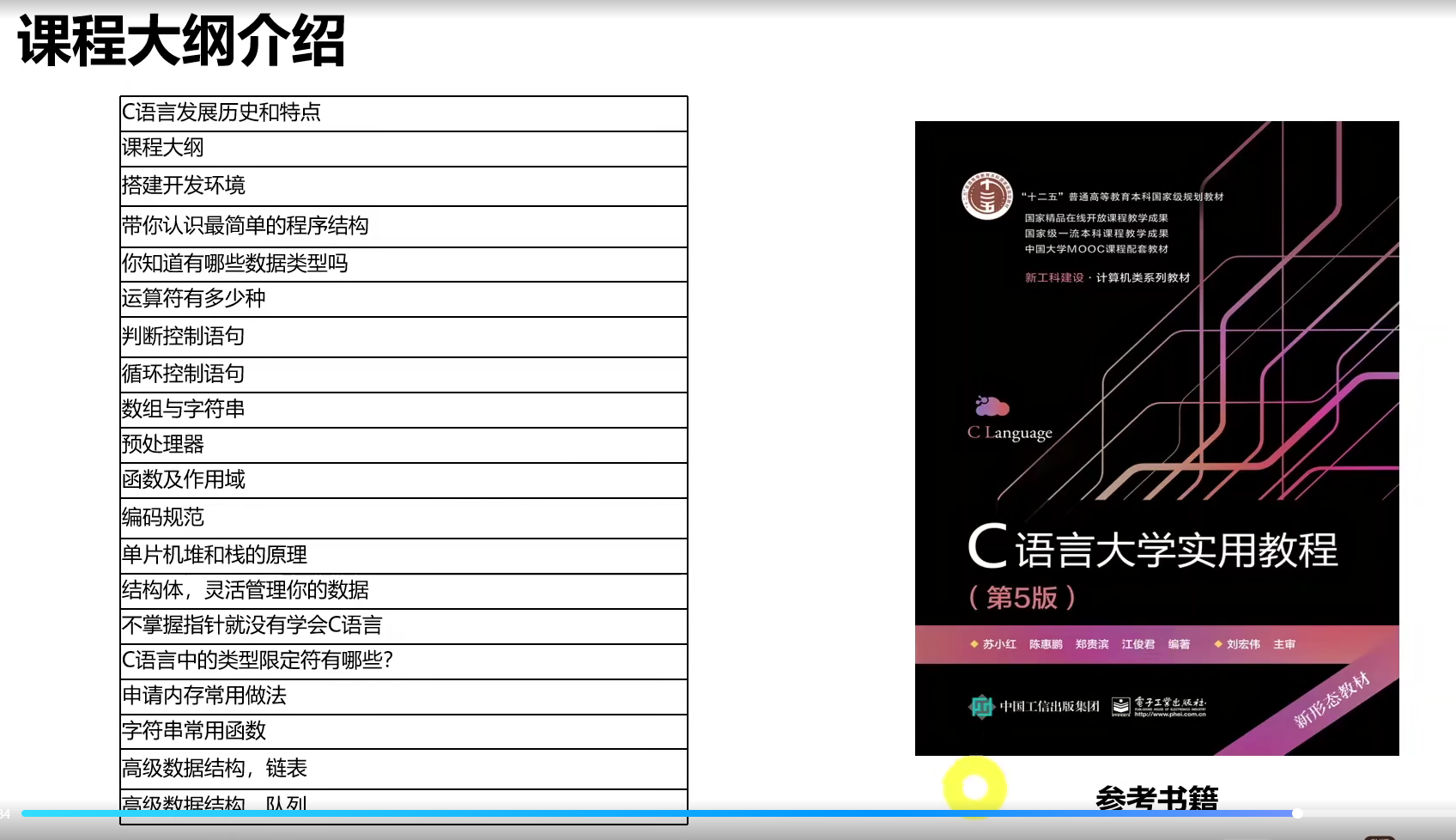Select the row 'C语言发展历史和特点'
The image size is (1456, 840).
pos(403,113)
